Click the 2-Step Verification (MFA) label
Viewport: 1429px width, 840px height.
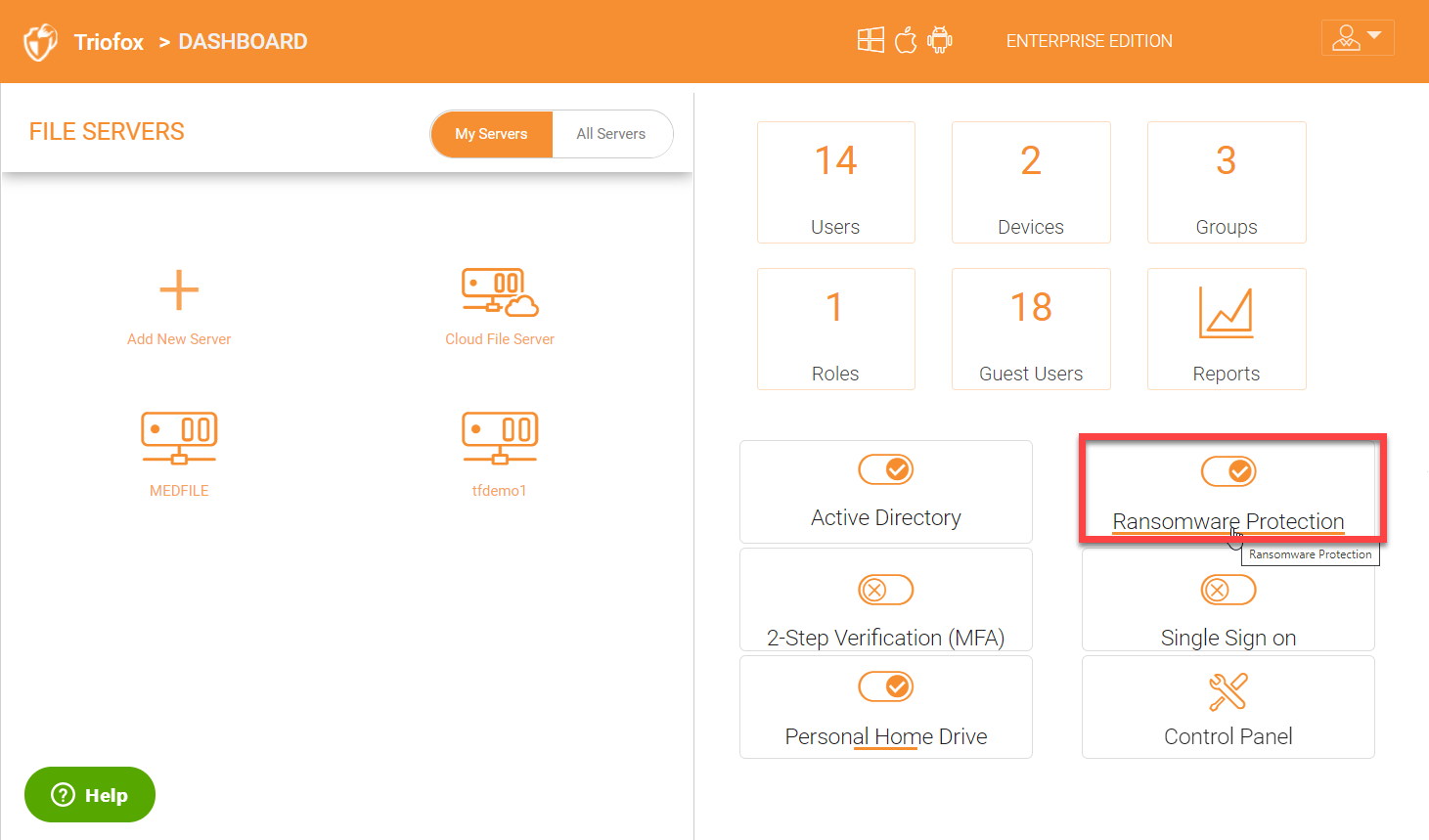886,638
